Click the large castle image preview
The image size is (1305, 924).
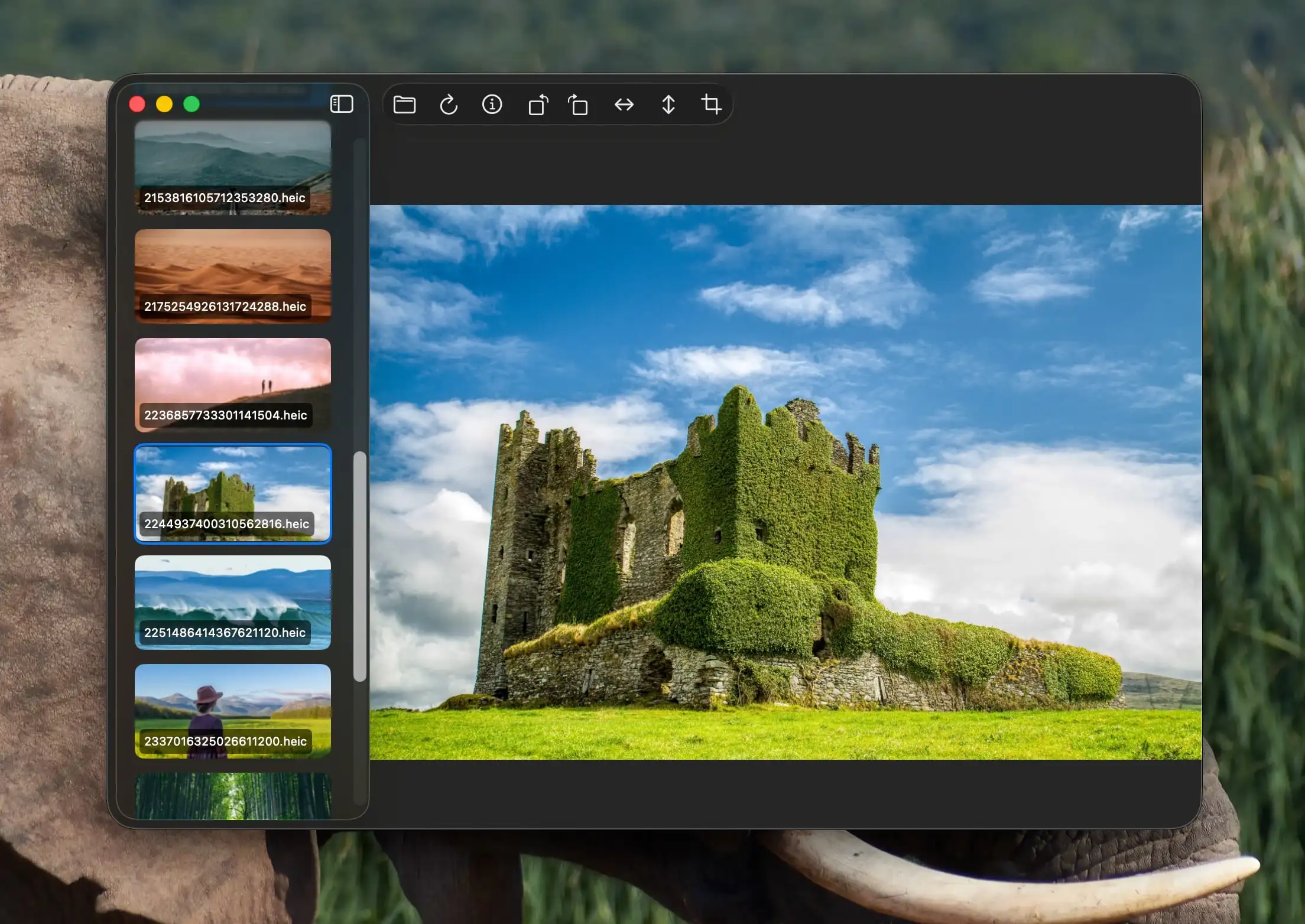(785, 482)
